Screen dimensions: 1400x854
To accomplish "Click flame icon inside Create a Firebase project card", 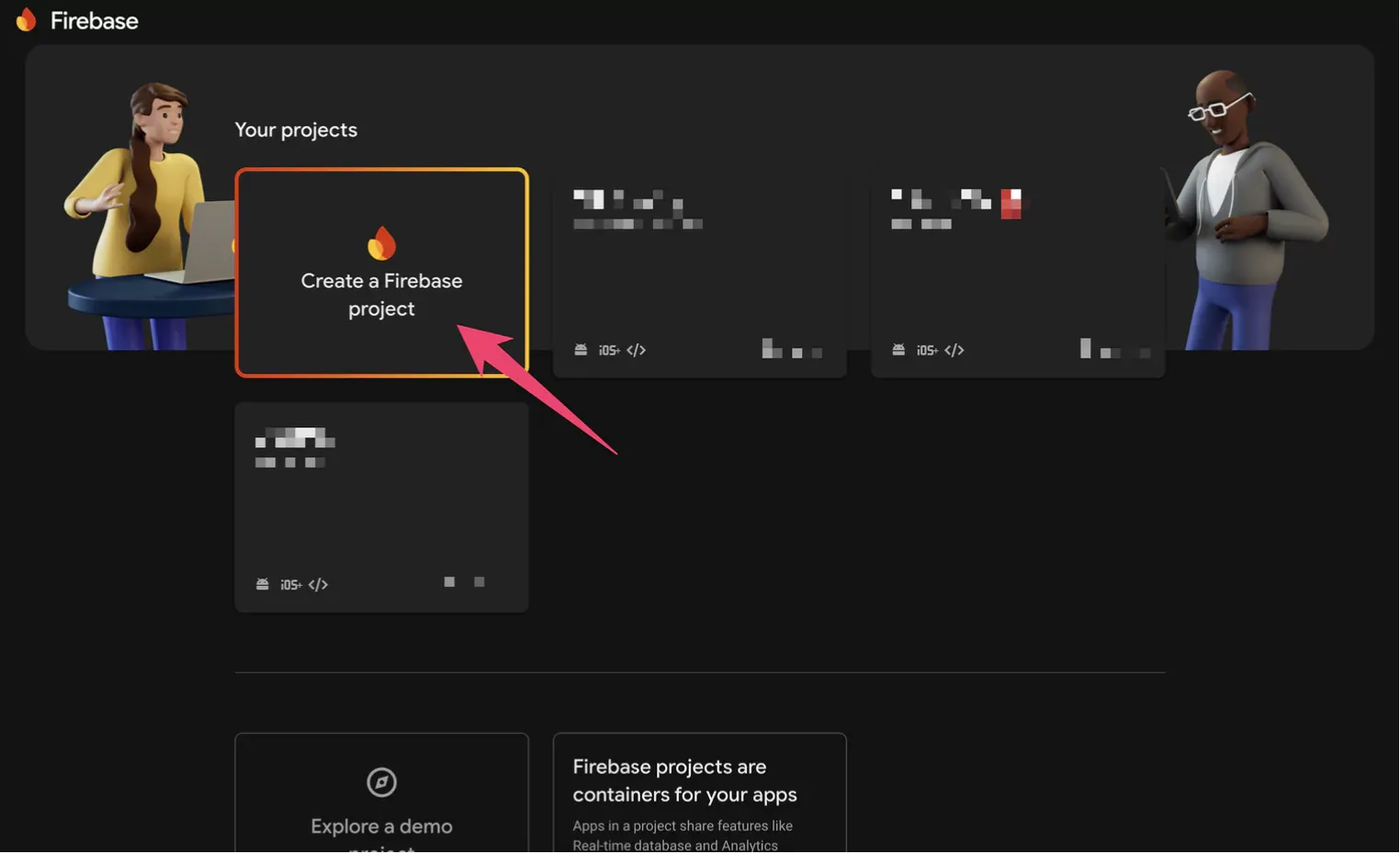I will 381,243.
